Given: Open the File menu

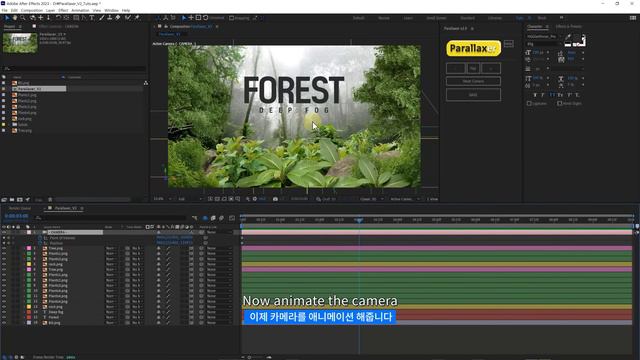Looking at the screenshot, I should [4, 10].
